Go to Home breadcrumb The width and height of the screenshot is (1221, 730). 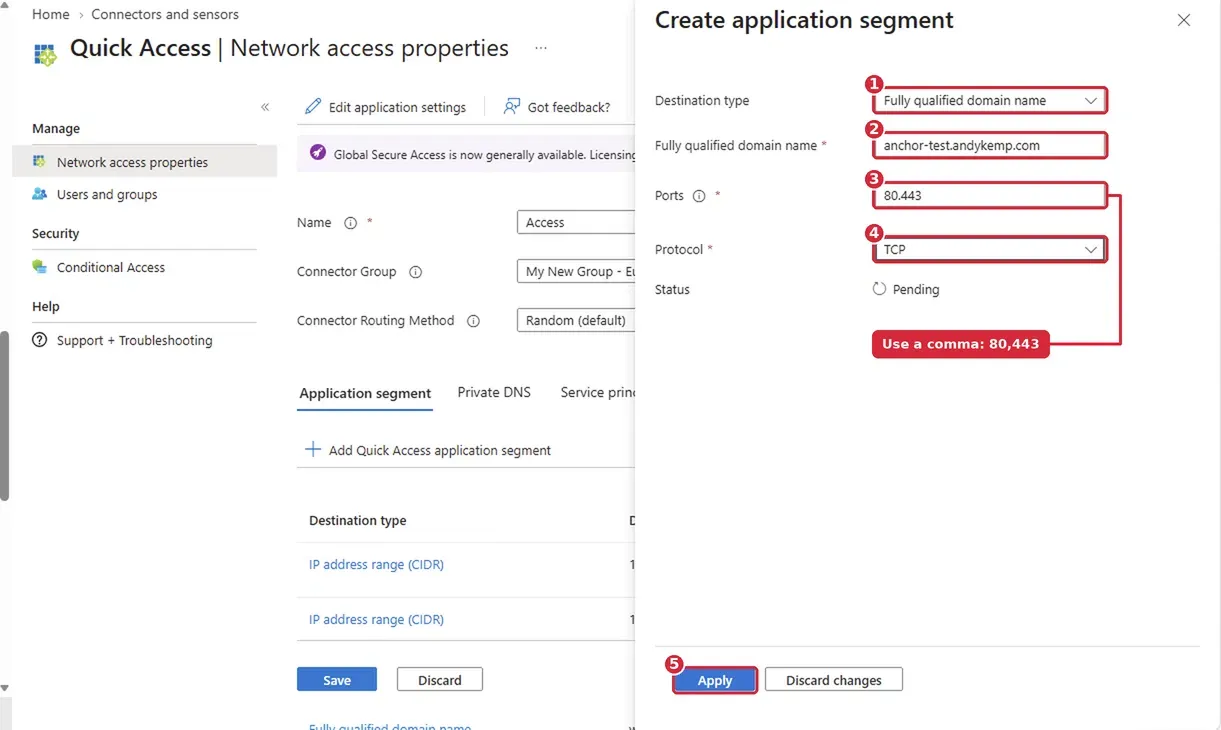51,14
